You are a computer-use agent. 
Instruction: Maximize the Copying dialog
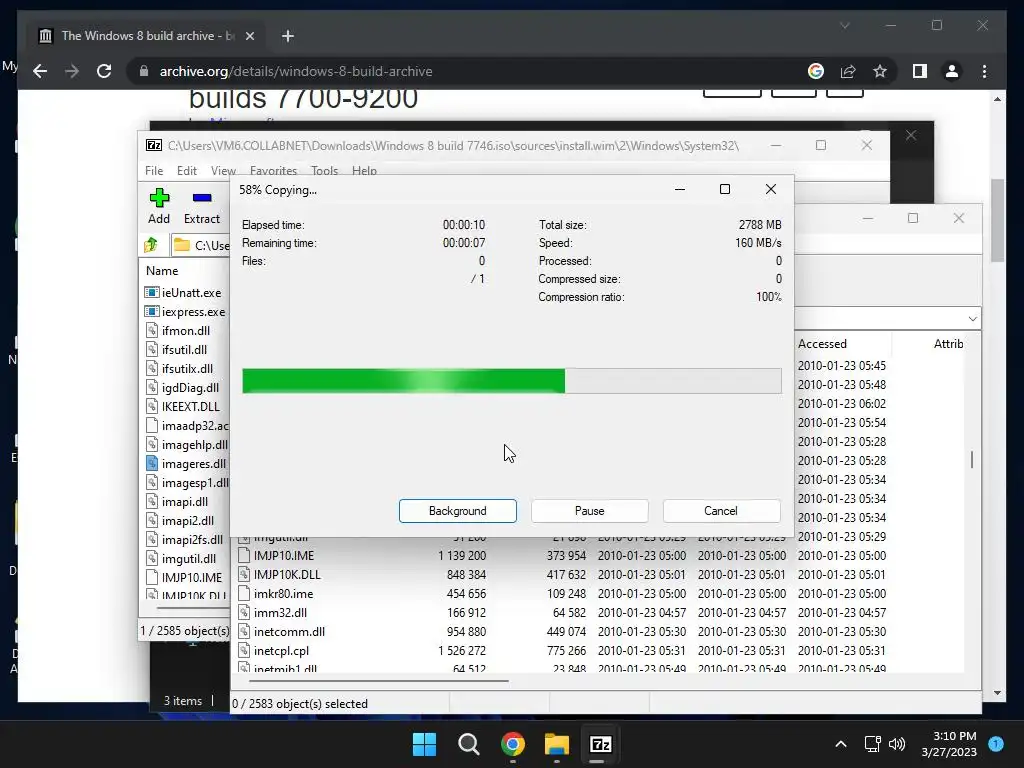[725, 189]
